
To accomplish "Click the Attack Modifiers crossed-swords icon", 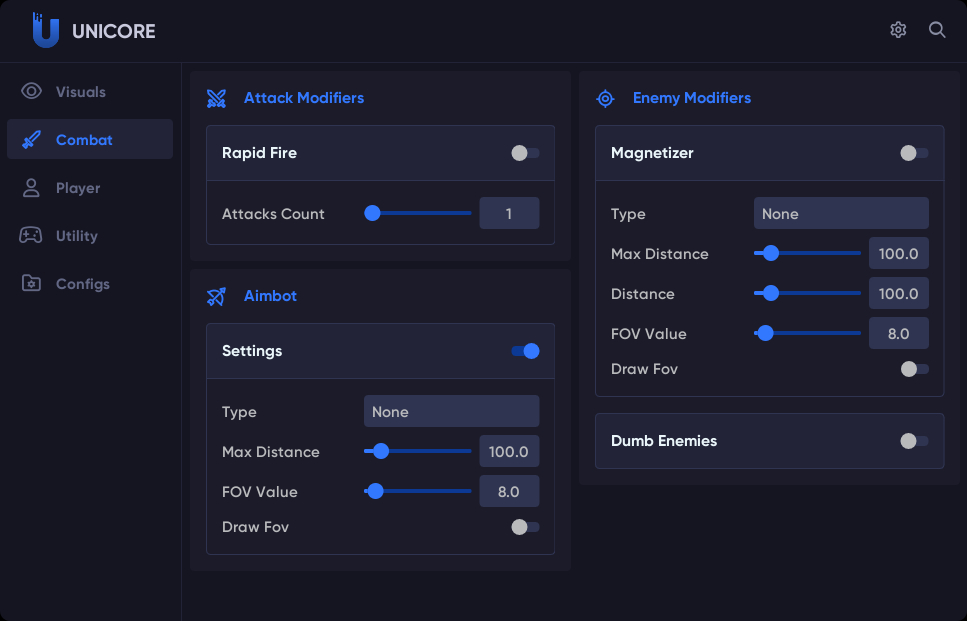I will [x=216, y=98].
